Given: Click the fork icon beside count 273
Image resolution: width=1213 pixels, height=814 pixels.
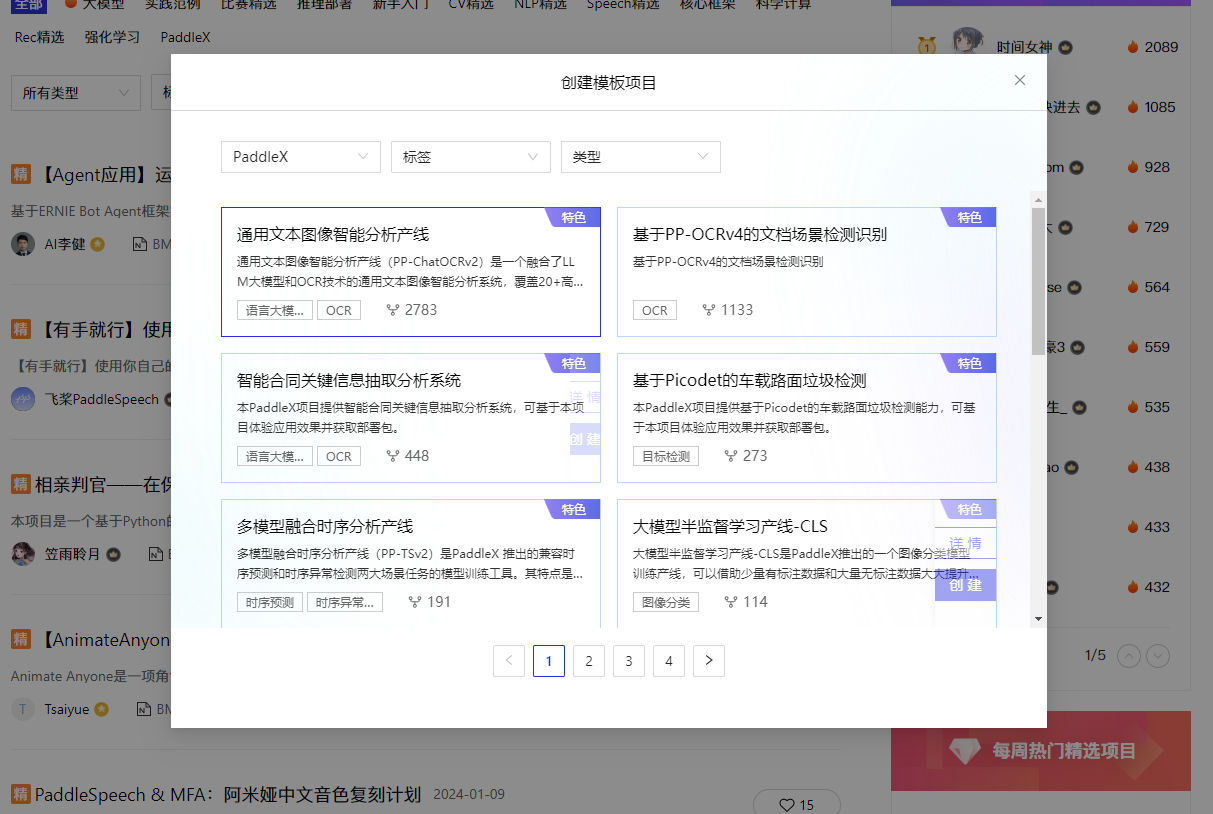Looking at the screenshot, I should click(730, 456).
